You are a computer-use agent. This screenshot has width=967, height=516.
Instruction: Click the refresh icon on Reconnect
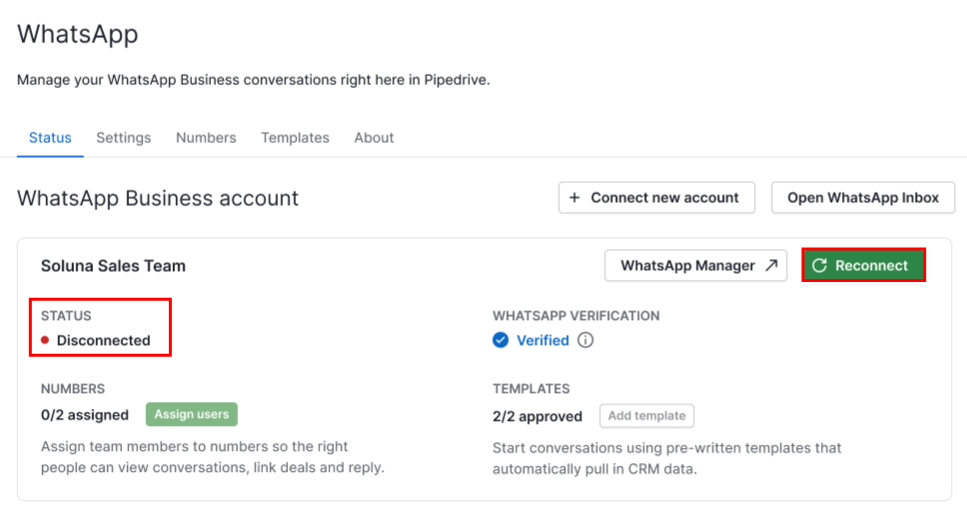(x=819, y=266)
